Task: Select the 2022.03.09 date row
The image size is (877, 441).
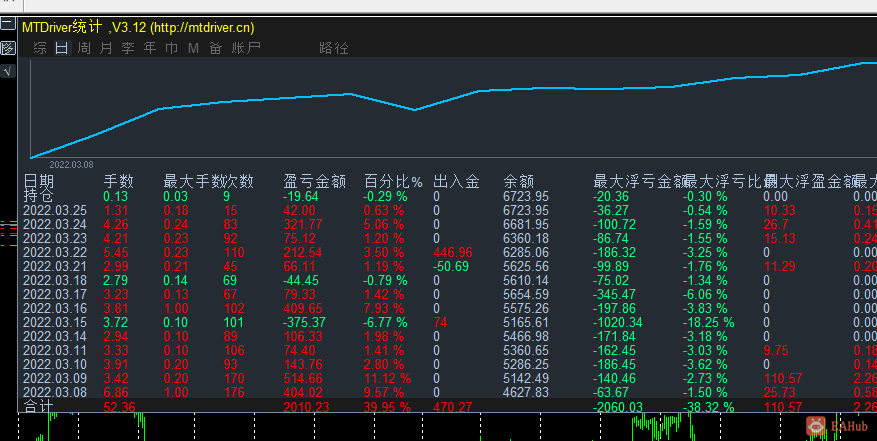Action: 55,378
